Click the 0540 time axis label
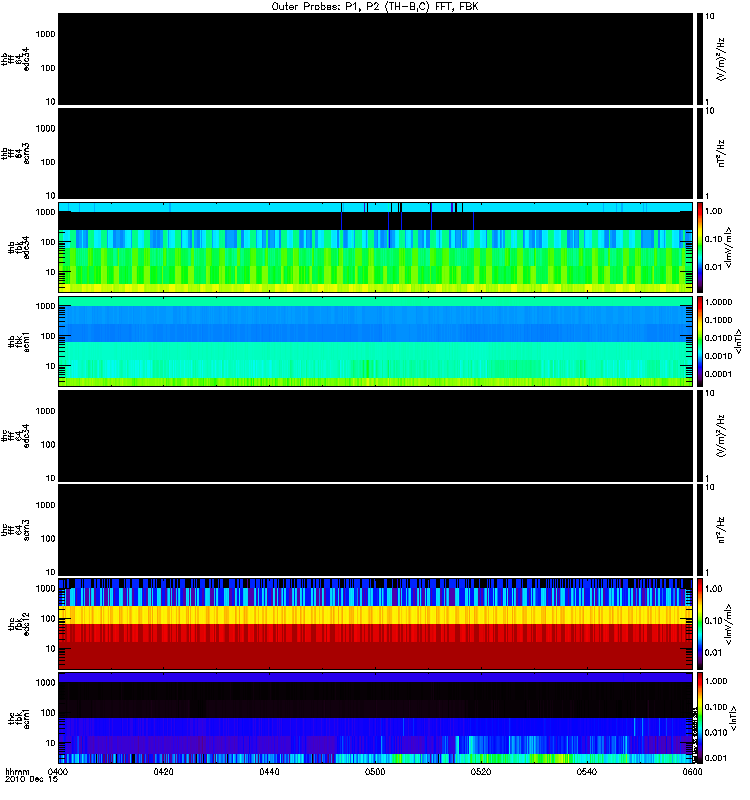Viewport: 750px width, 800px height. pos(587,771)
